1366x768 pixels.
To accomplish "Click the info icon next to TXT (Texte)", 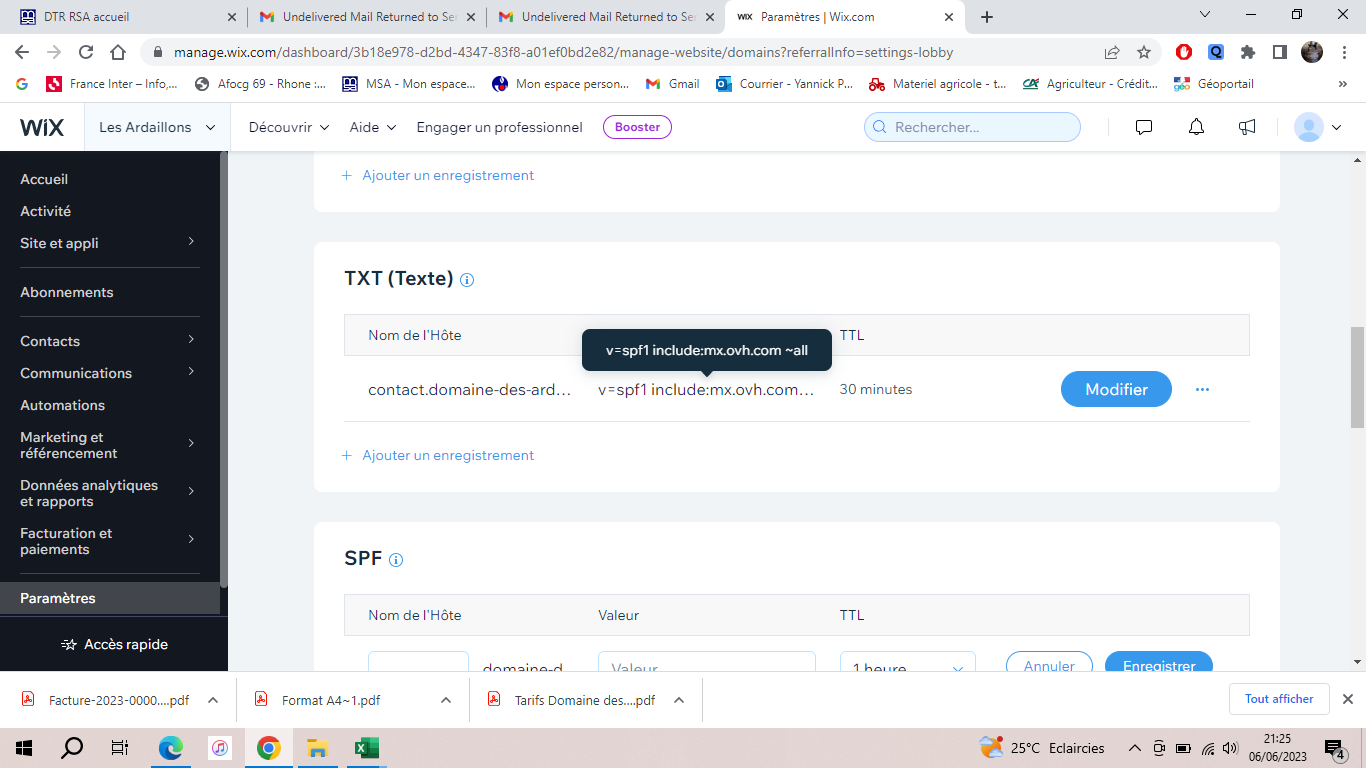I will point(467,280).
